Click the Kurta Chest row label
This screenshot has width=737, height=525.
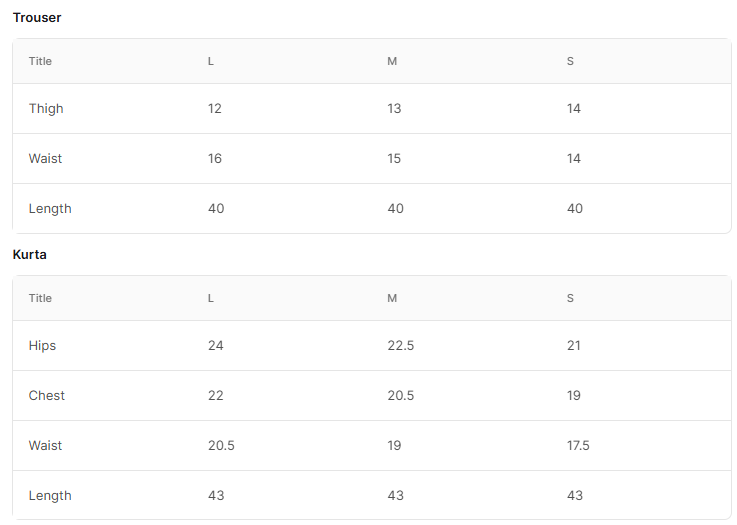coord(47,395)
